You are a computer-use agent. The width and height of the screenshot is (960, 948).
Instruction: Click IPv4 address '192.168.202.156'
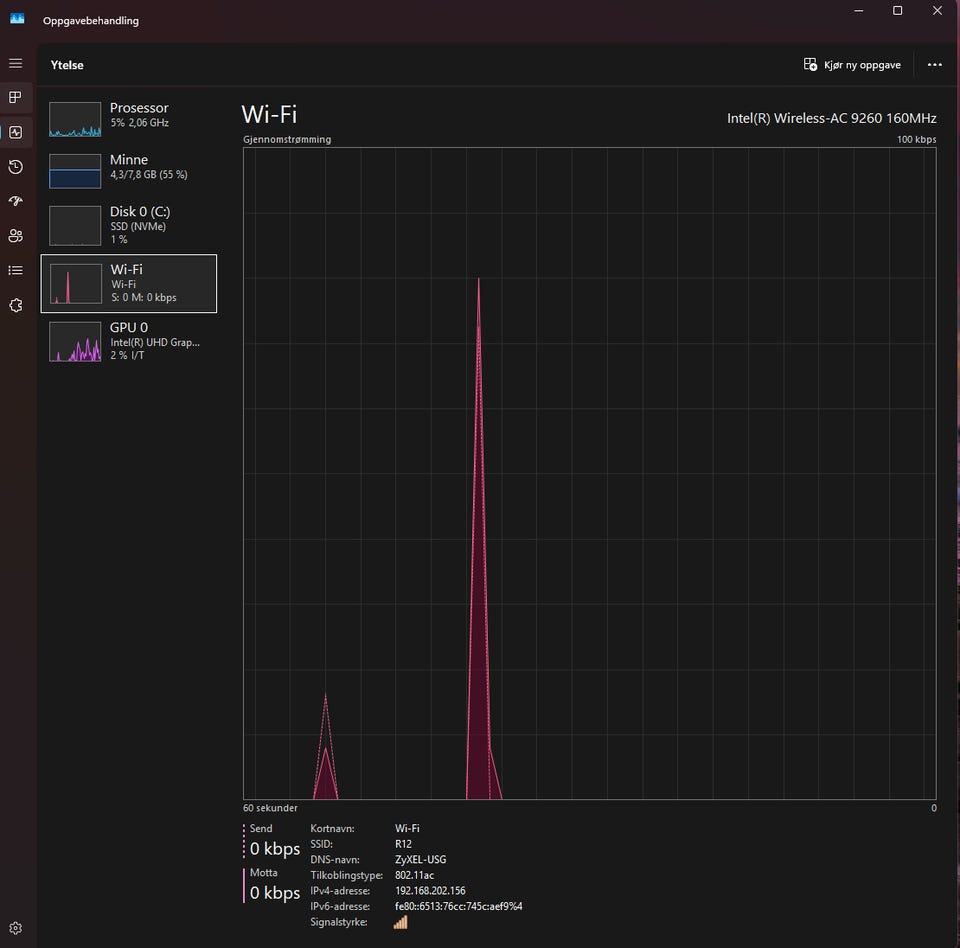[x=430, y=891]
